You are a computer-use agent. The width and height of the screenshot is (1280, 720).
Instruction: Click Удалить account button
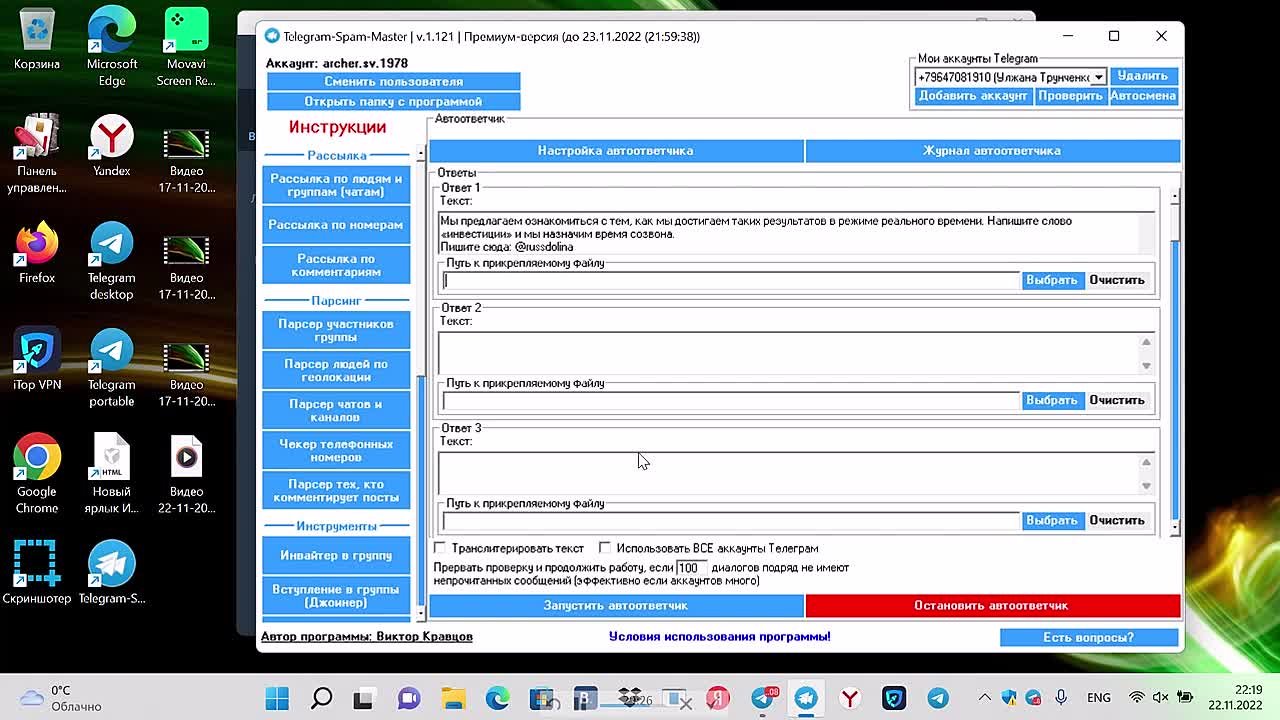(1142, 76)
